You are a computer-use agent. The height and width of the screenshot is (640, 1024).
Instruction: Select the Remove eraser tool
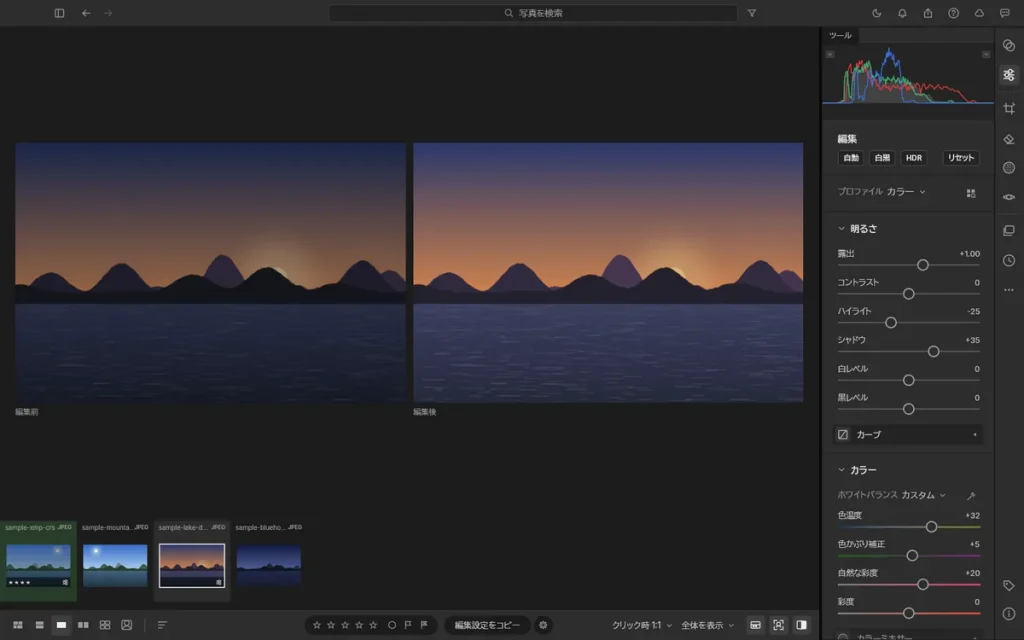pyautogui.click(x=1008, y=139)
